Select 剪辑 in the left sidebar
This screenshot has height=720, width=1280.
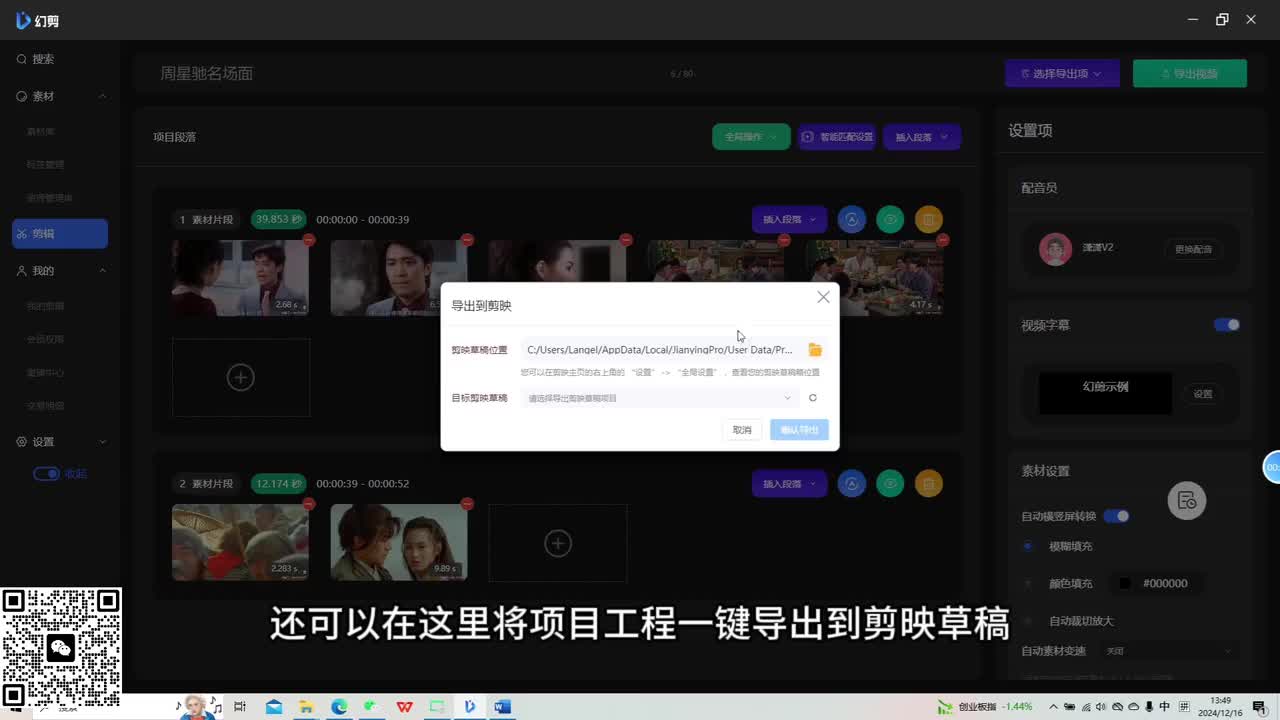coord(60,234)
